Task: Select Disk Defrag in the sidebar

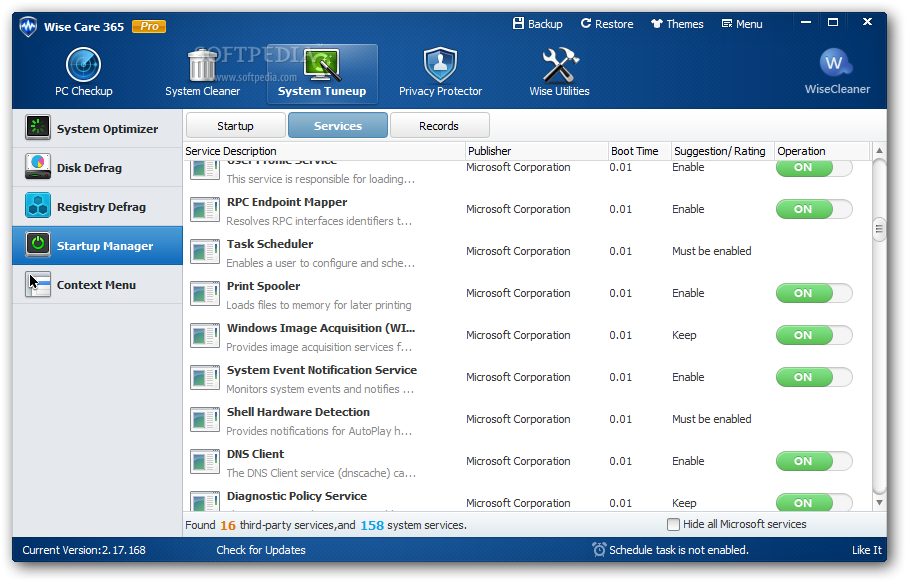Action: [x=97, y=167]
